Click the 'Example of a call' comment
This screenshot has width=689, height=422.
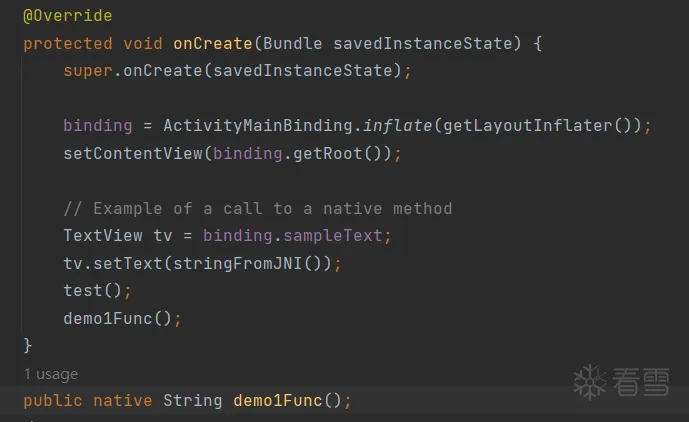point(258,208)
